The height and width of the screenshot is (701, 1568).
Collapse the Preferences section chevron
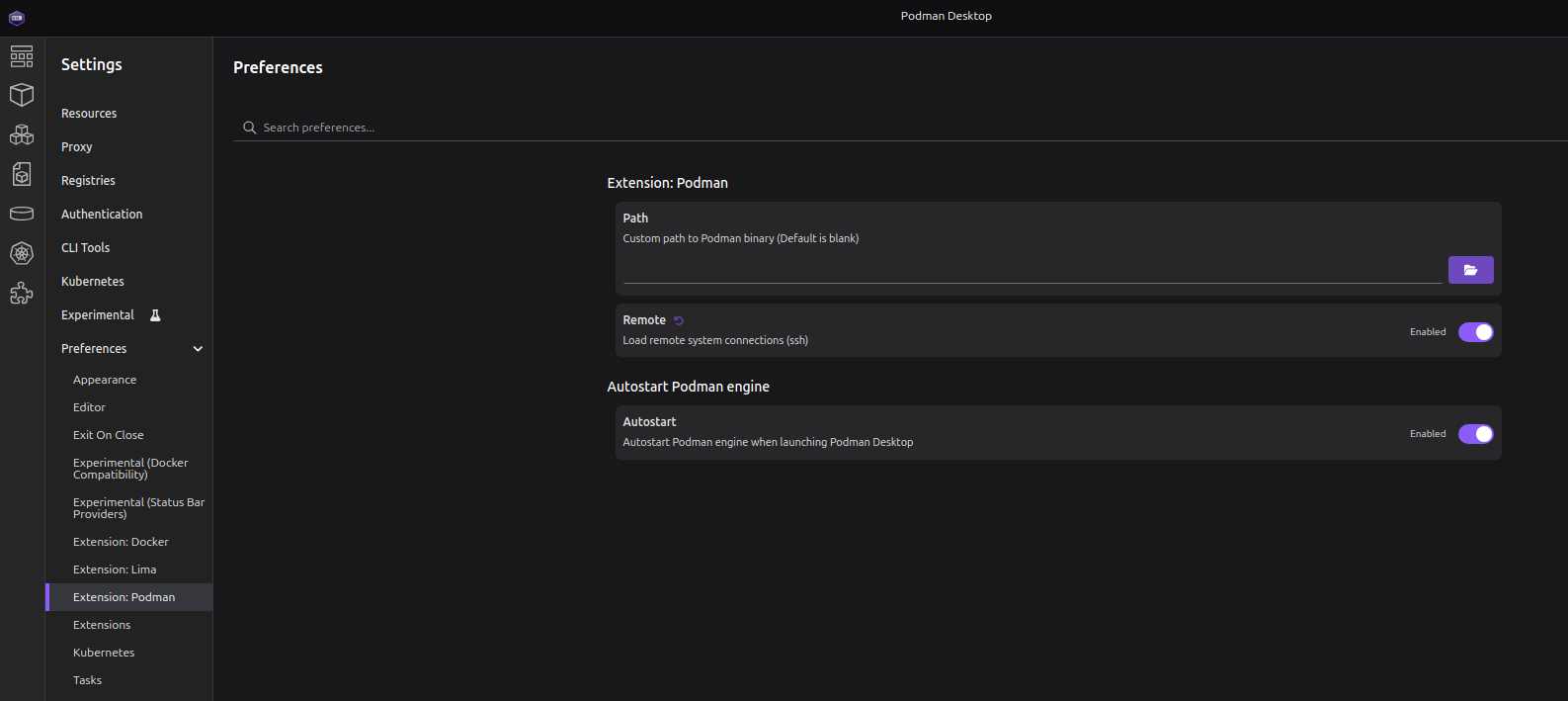point(198,349)
